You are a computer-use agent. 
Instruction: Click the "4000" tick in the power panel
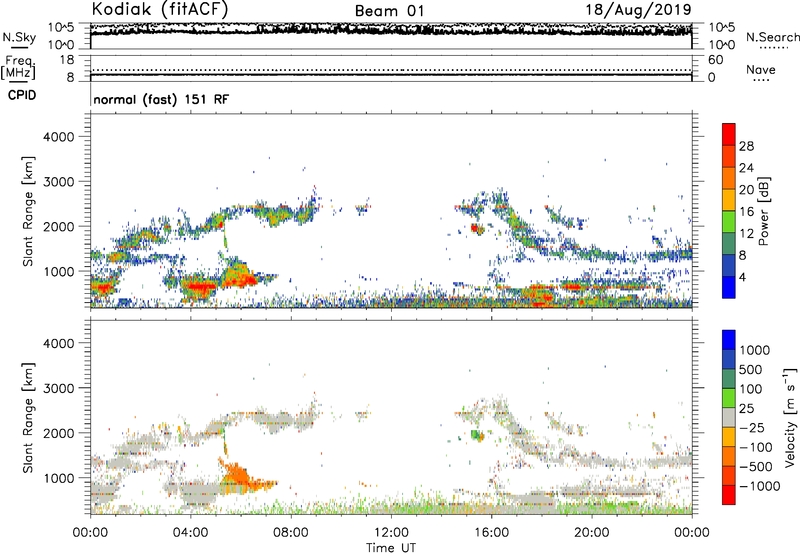click(58, 137)
